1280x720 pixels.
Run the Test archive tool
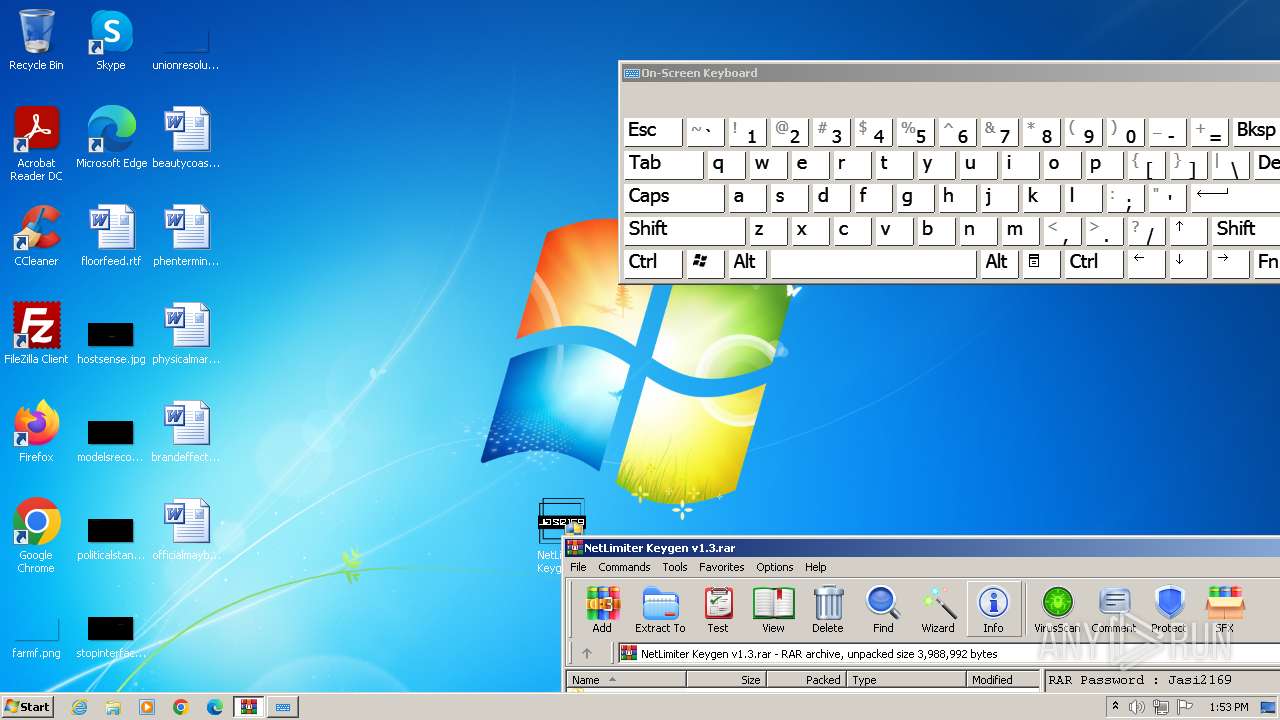(x=718, y=610)
